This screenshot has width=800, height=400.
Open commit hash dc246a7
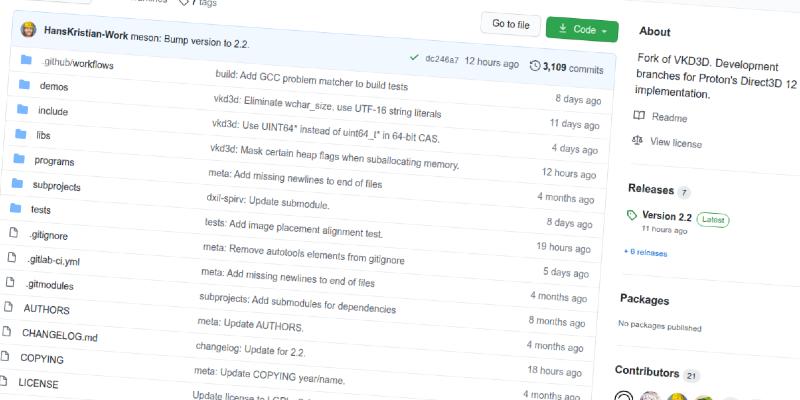(x=442, y=60)
